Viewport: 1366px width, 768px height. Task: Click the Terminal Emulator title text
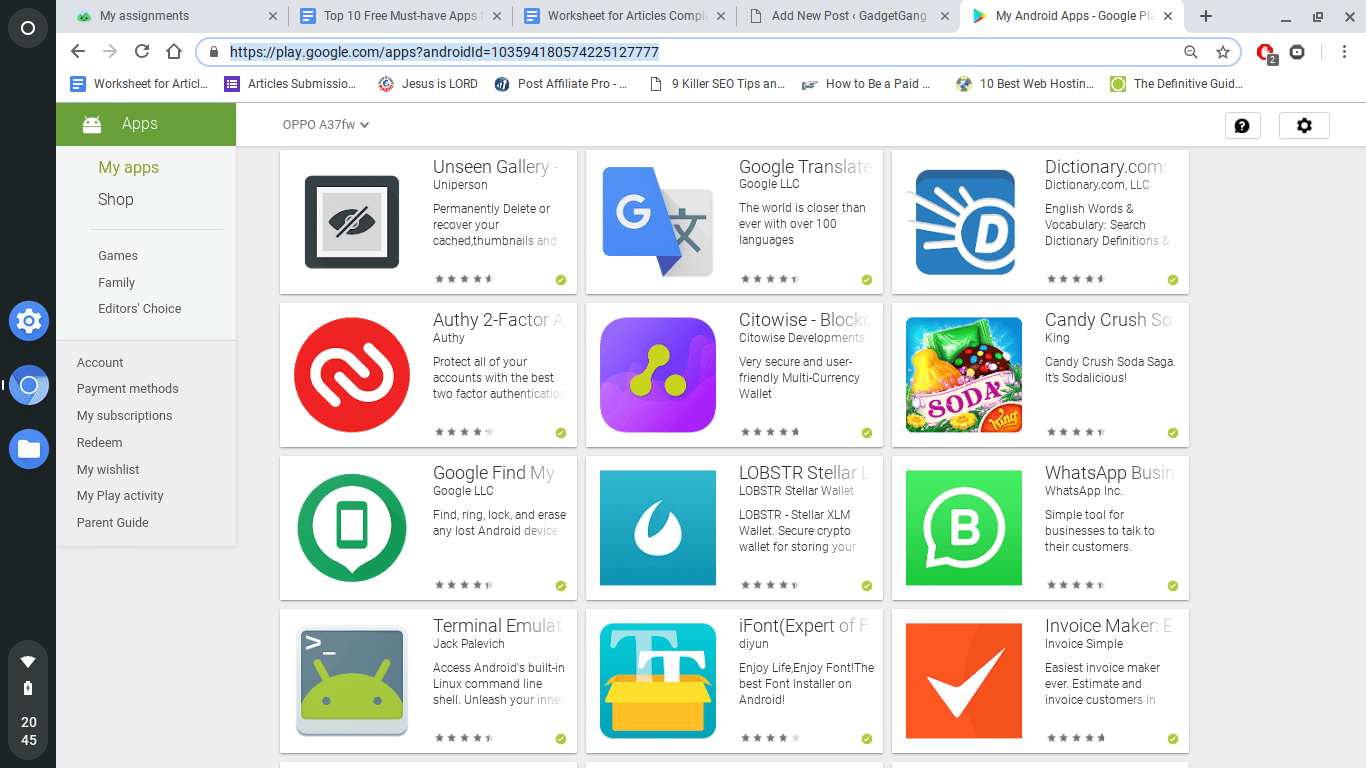click(x=497, y=626)
